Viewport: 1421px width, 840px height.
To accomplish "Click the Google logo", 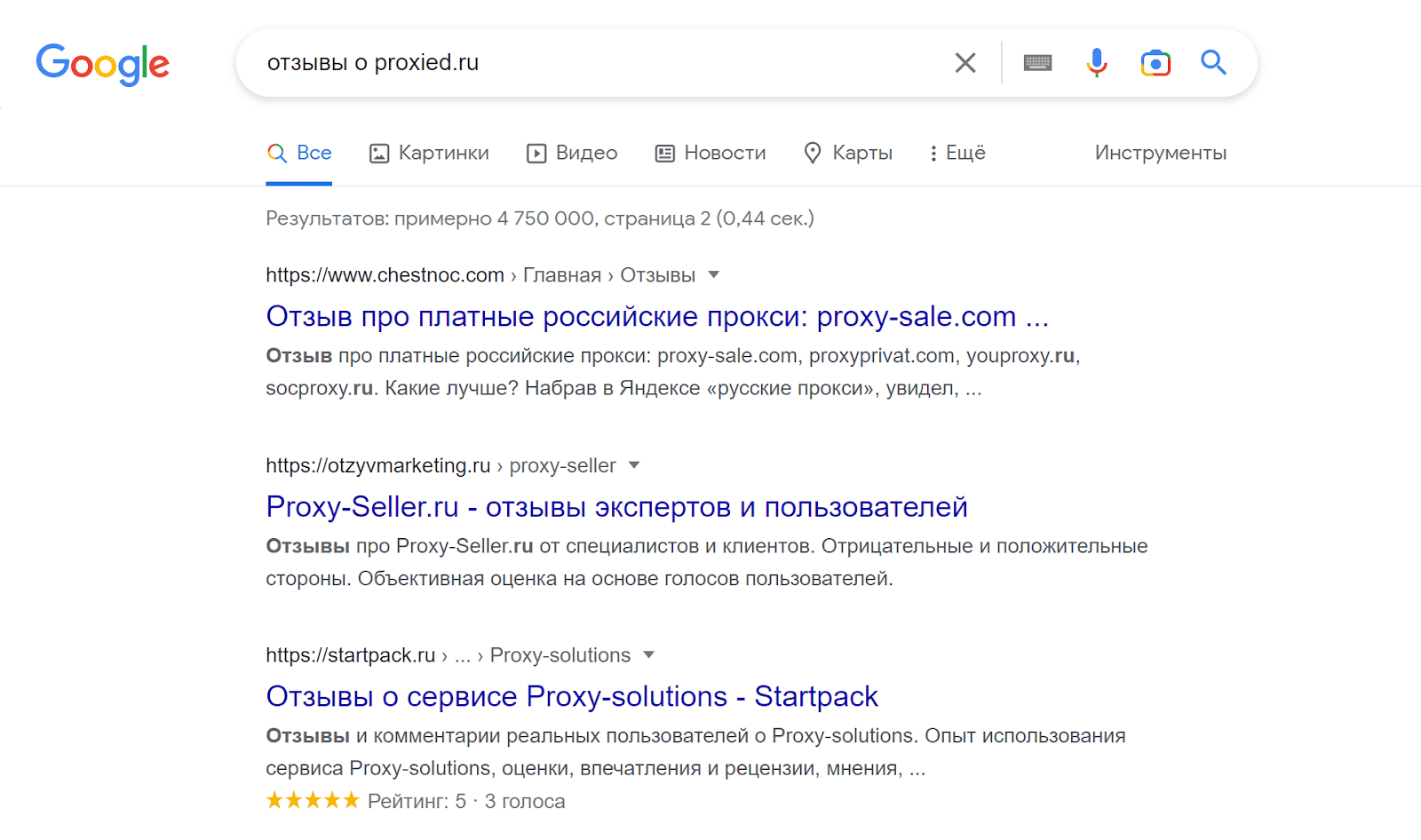I will [102, 64].
